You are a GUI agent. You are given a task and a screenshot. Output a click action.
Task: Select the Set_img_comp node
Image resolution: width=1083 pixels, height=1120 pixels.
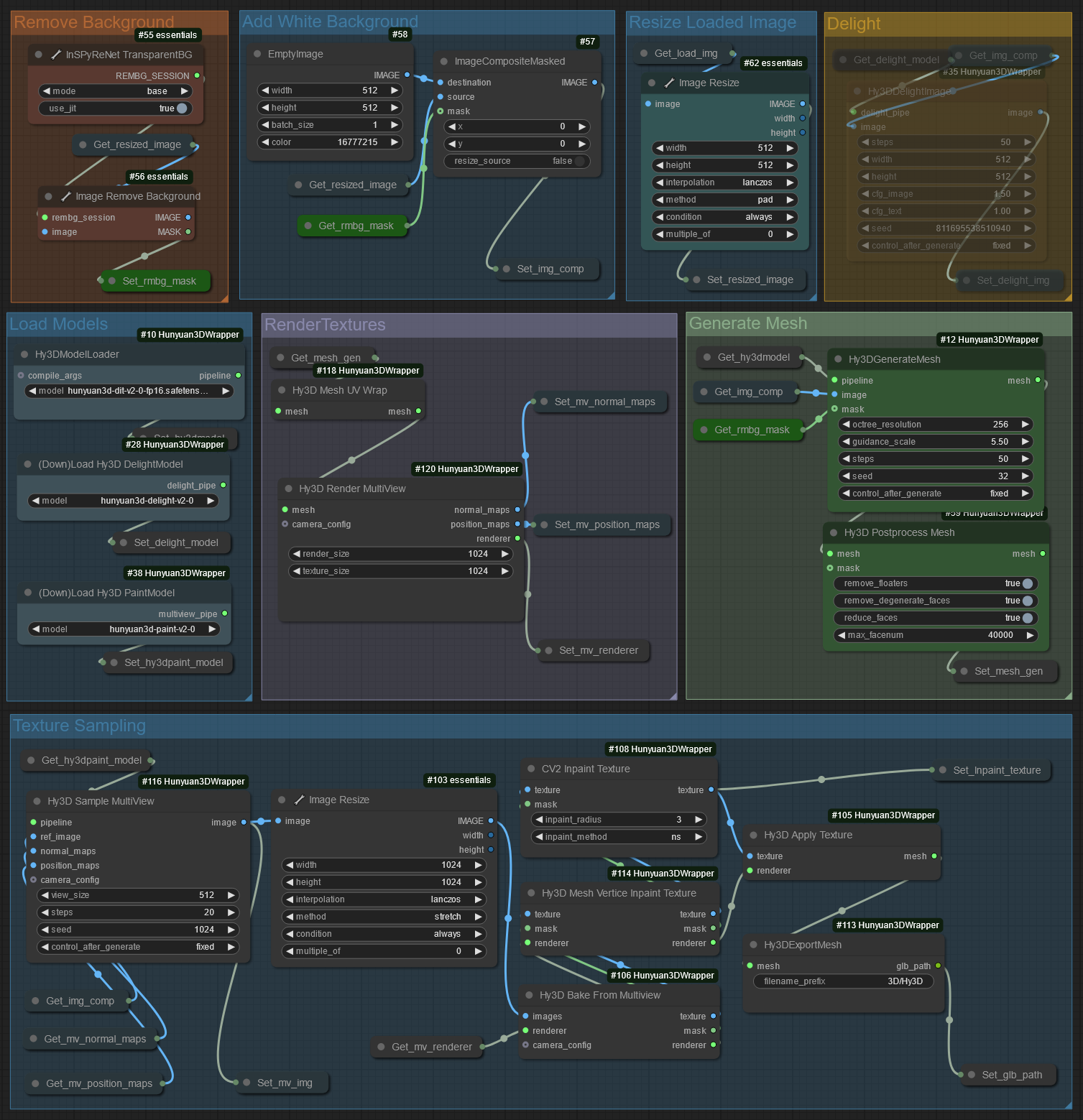pos(548,269)
